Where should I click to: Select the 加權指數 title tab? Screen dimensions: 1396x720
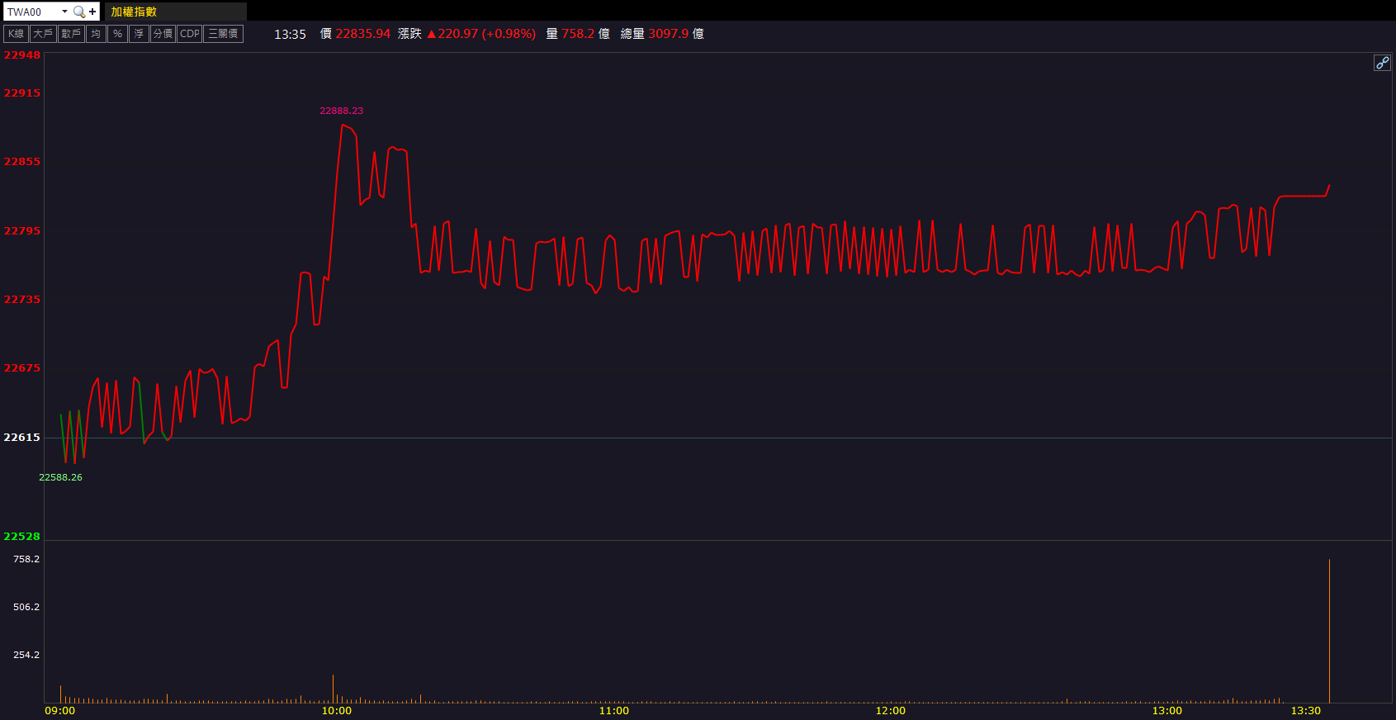click(134, 12)
